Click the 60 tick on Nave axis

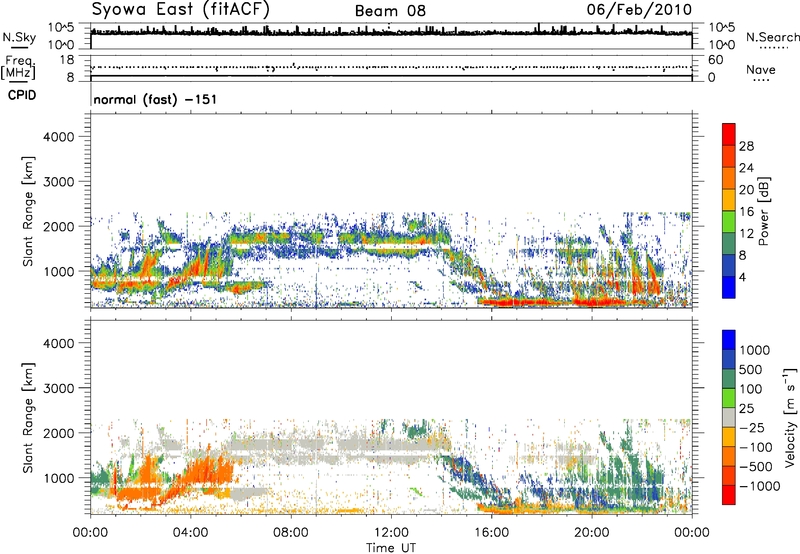pos(716,60)
